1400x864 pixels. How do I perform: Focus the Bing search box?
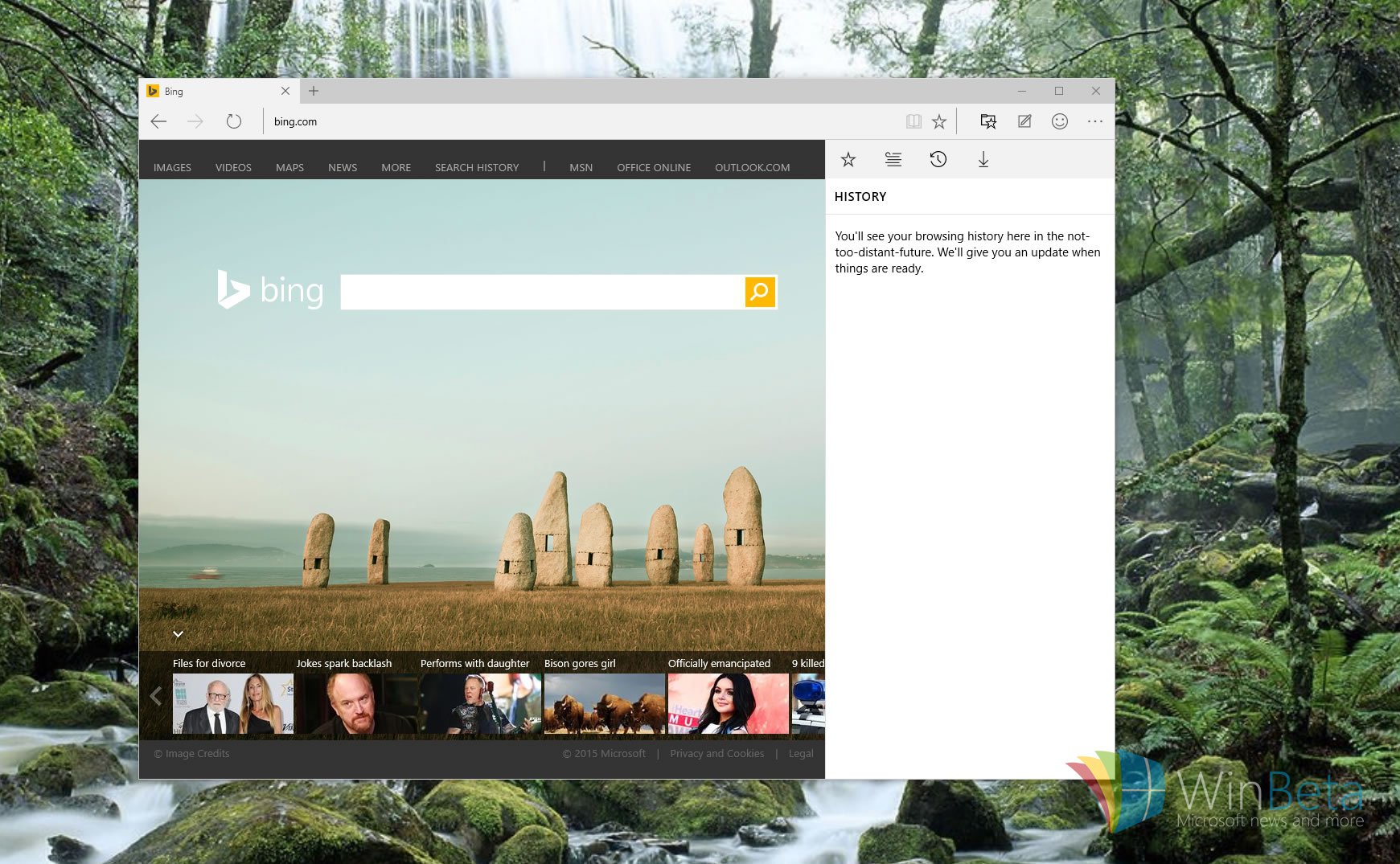(543, 292)
